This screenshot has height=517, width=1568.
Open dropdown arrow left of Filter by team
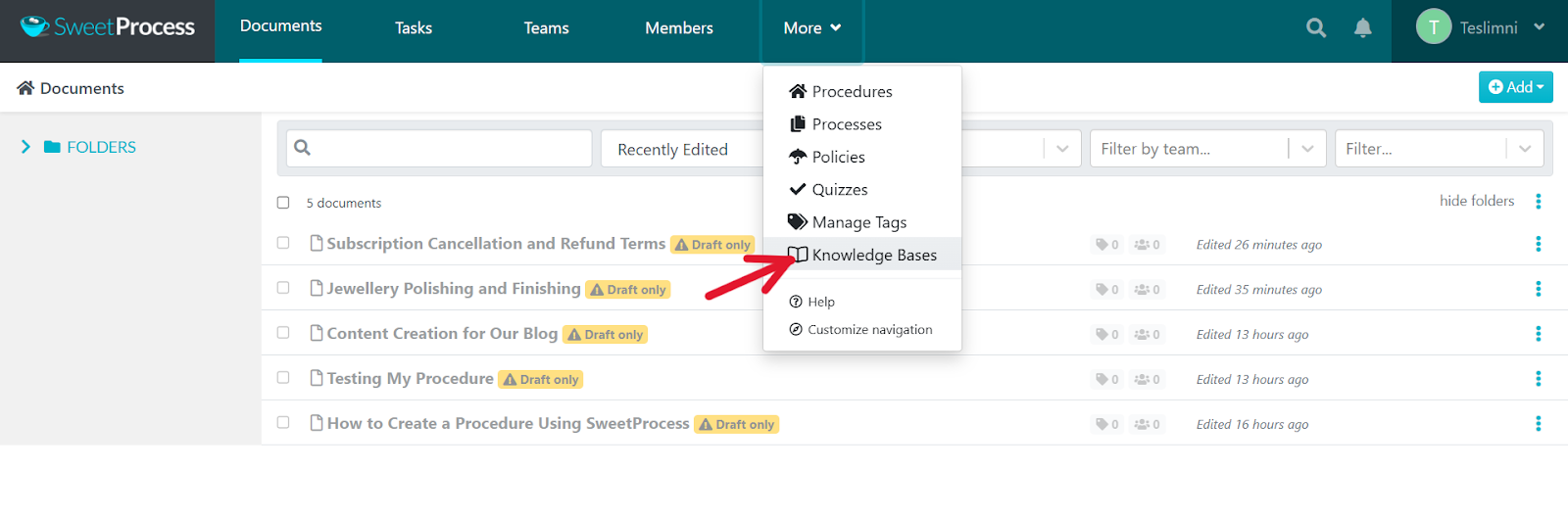(1062, 149)
